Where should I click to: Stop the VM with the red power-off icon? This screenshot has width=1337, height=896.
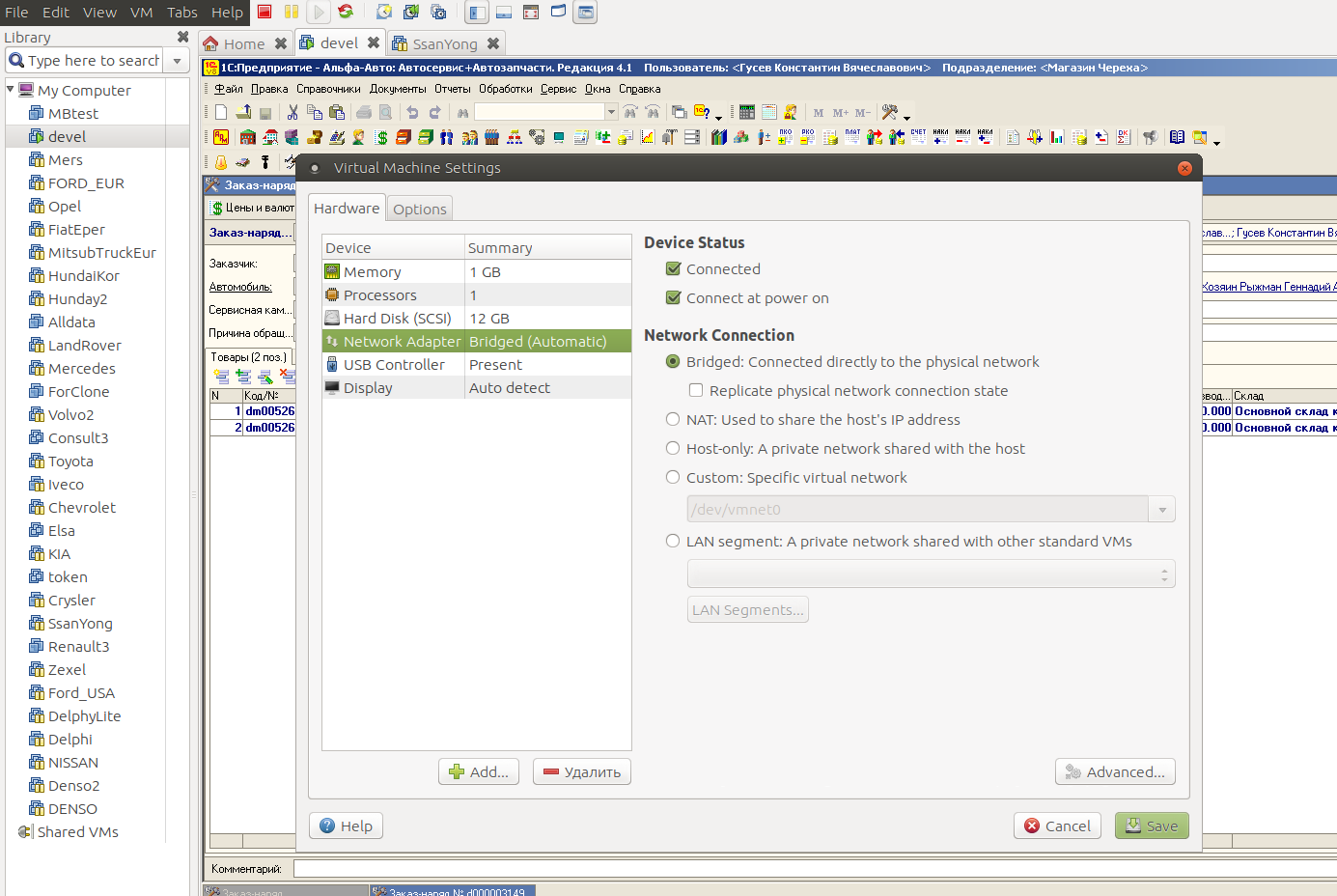pos(265,12)
